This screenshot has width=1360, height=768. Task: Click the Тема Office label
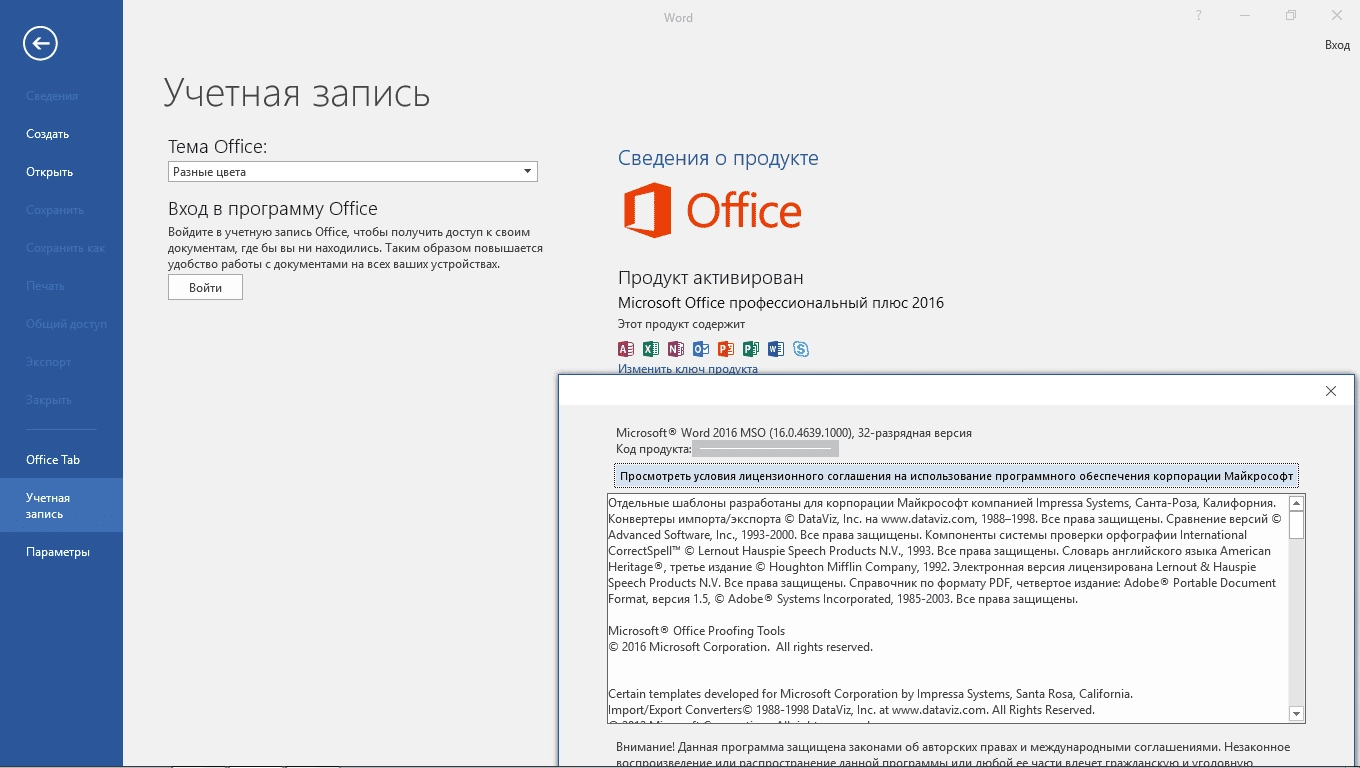[x=218, y=147]
